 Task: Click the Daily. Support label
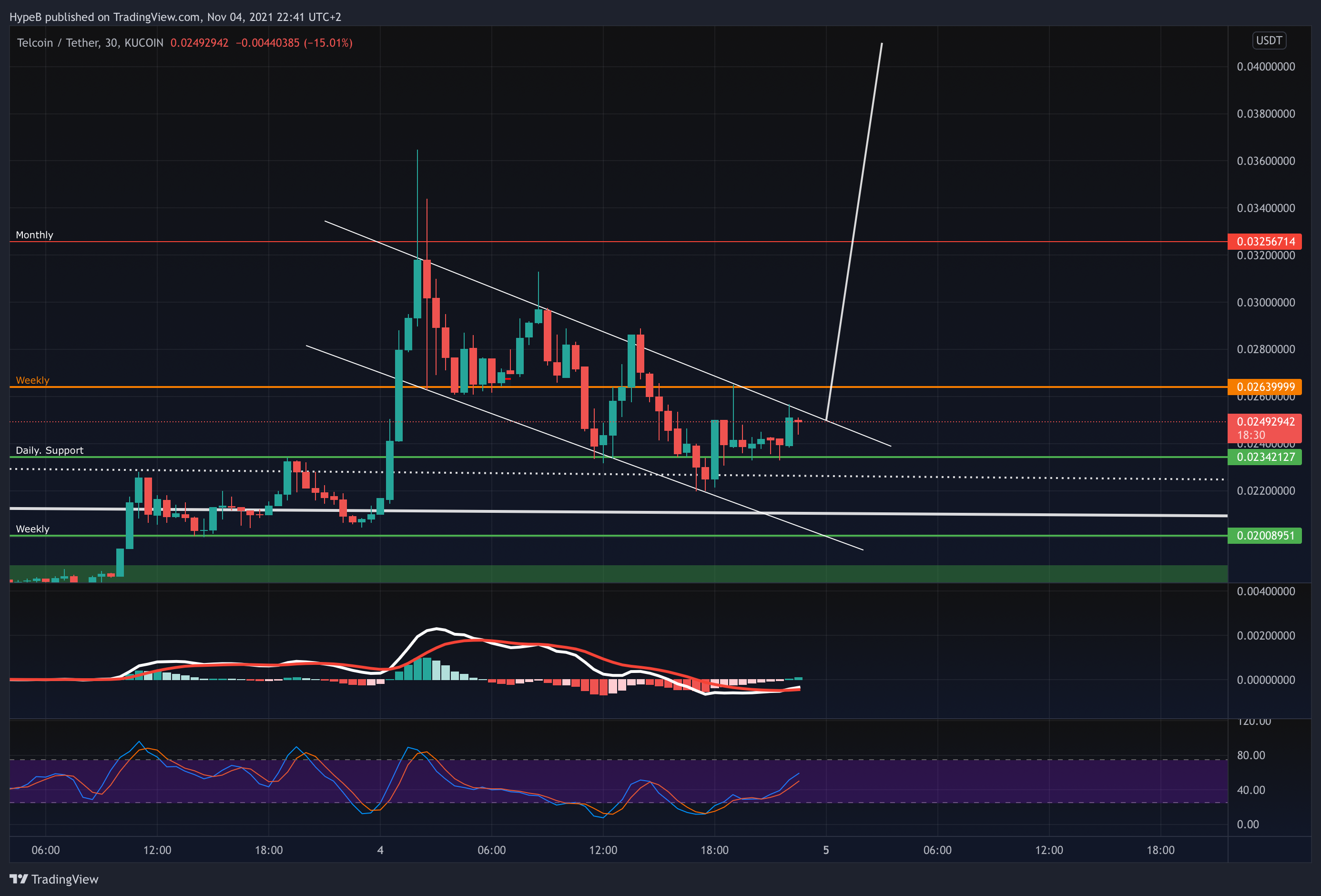click(x=50, y=450)
